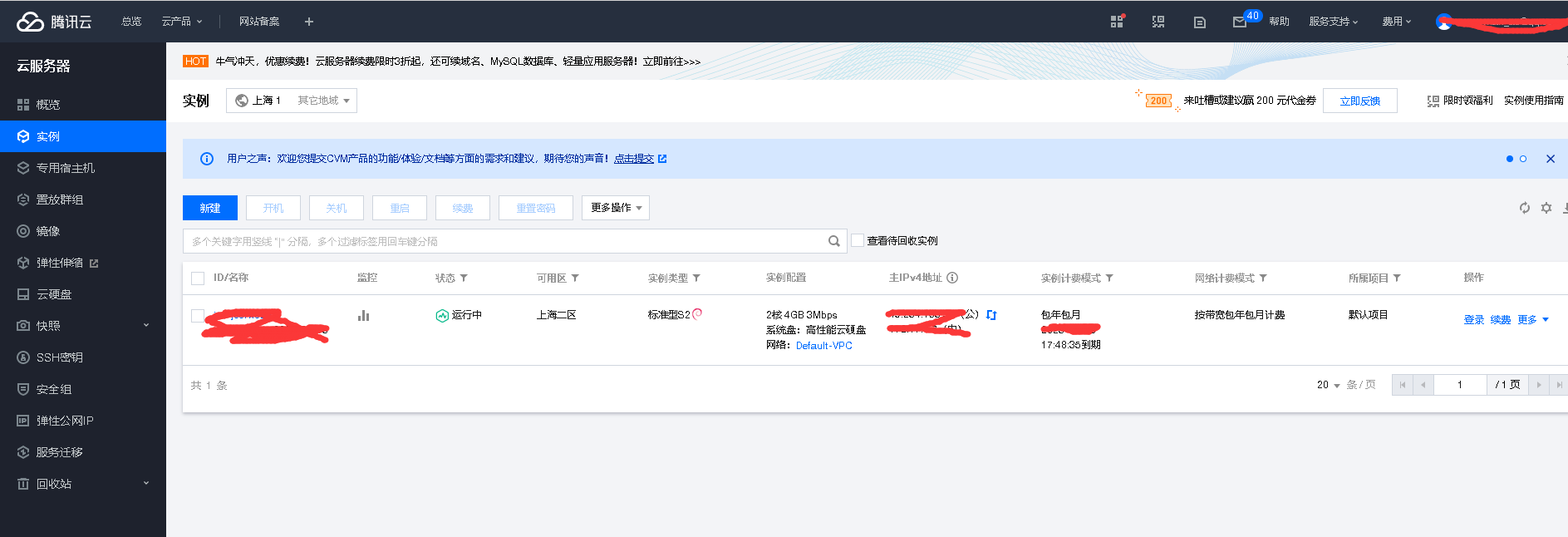1568x537 pixels.
Task: Click the refresh list icon
Action: point(1524,208)
